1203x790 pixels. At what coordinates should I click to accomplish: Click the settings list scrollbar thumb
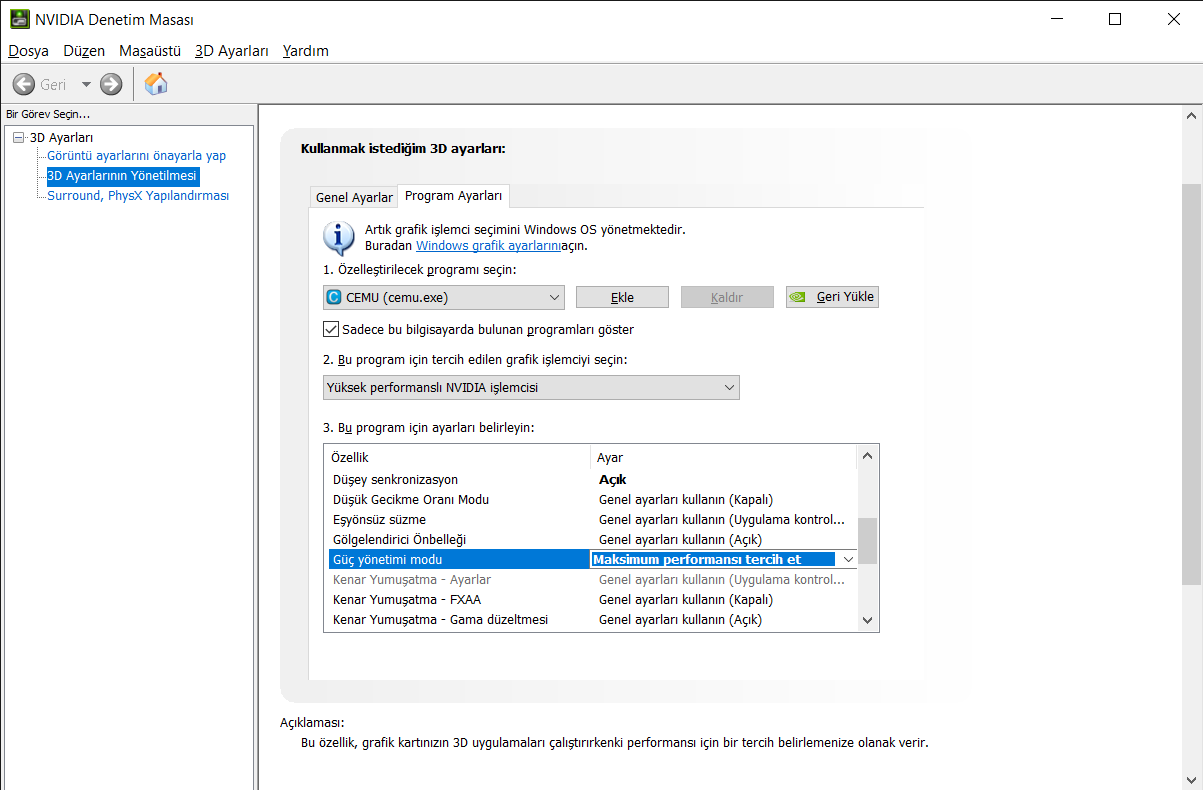pos(868,541)
